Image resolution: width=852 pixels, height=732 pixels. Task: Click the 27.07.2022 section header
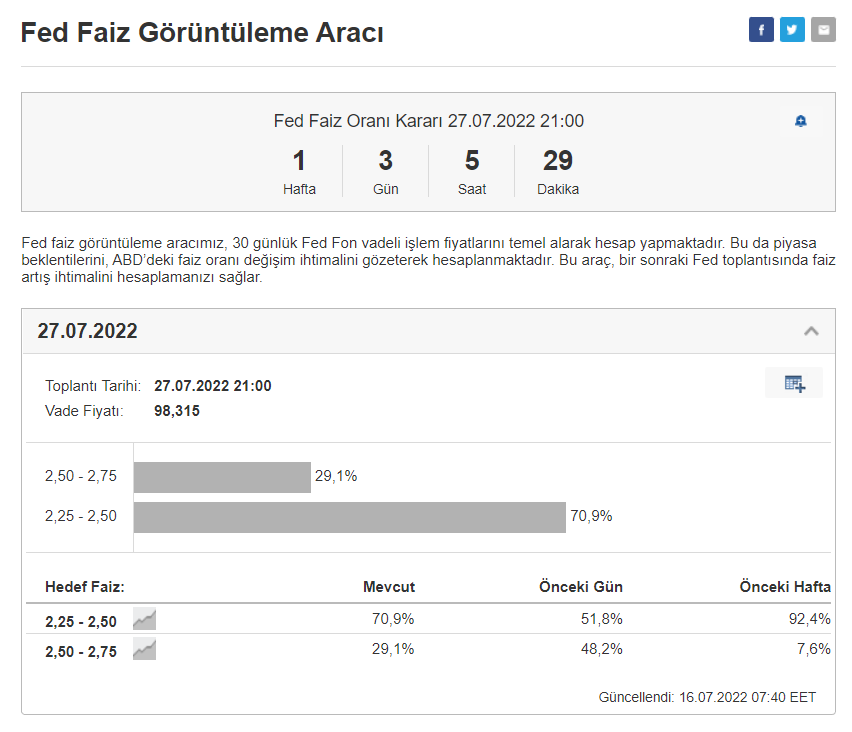tap(88, 331)
